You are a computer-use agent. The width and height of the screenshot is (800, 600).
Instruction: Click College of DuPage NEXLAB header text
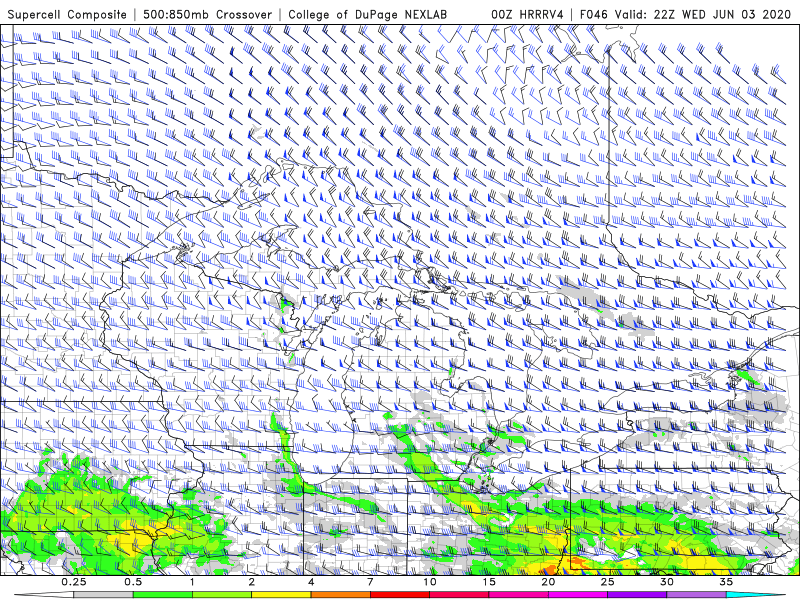(x=367, y=14)
